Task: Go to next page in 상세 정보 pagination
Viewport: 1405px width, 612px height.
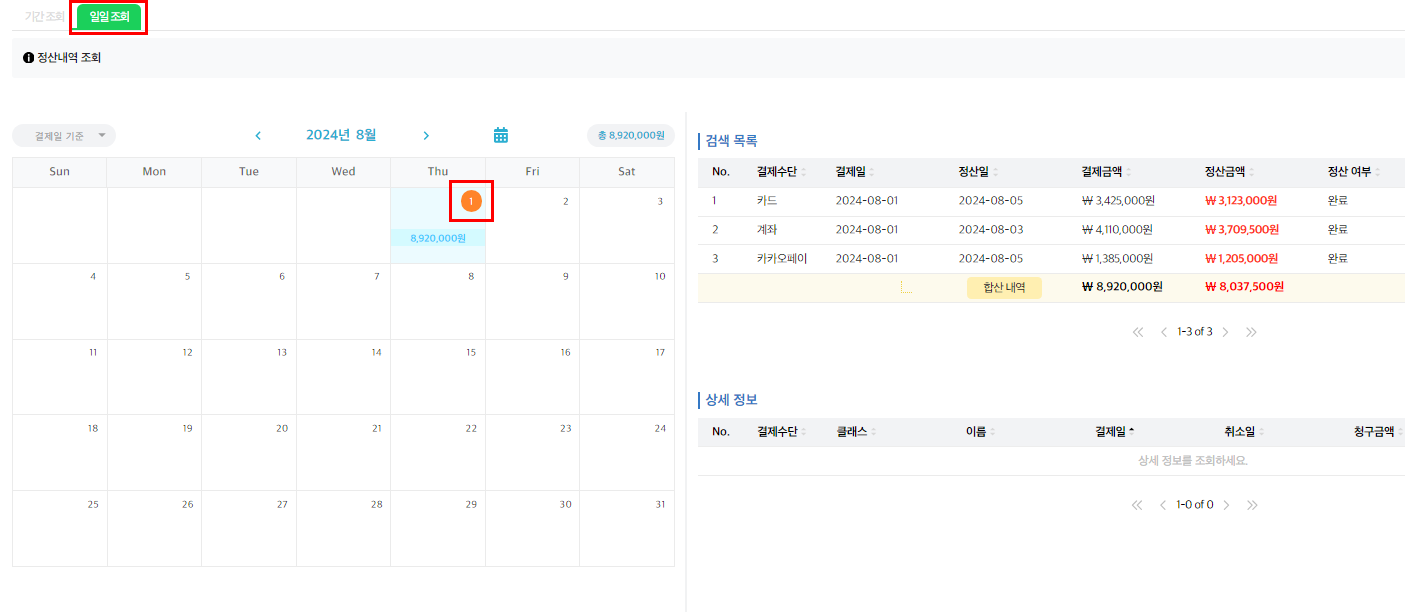Action: point(1225,505)
